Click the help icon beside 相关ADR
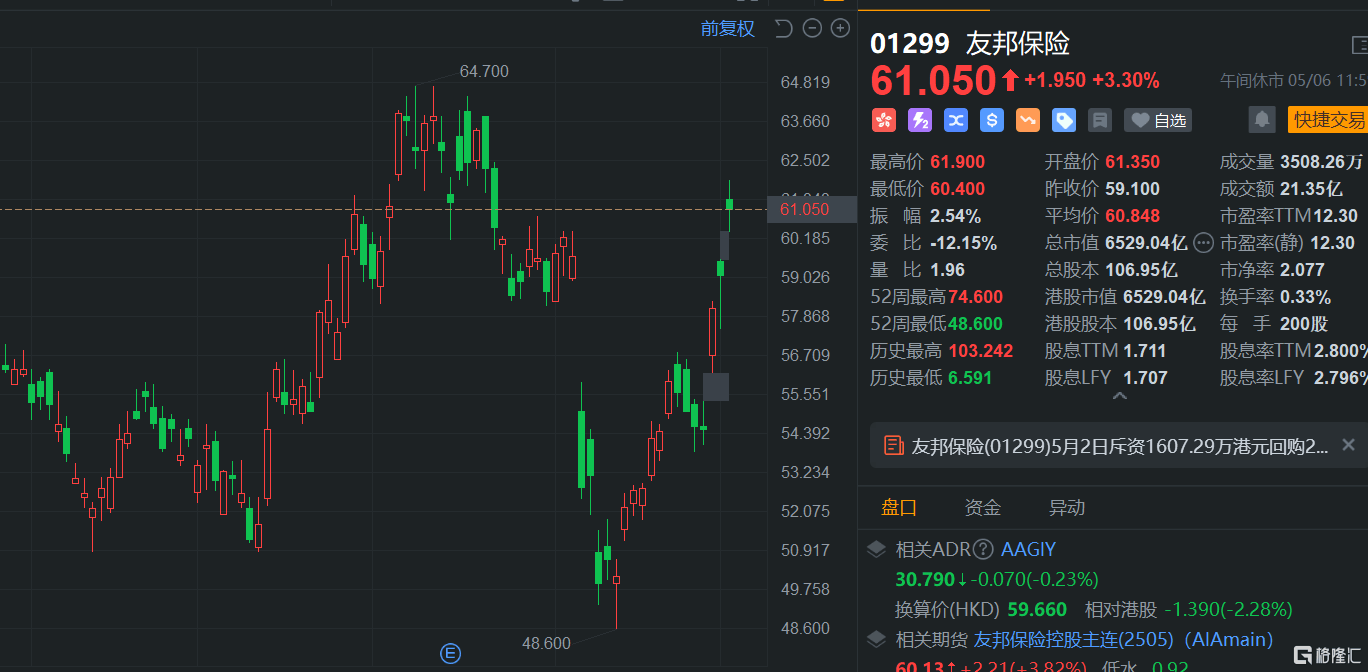1368x672 pixels. click(x=983, y=549)
